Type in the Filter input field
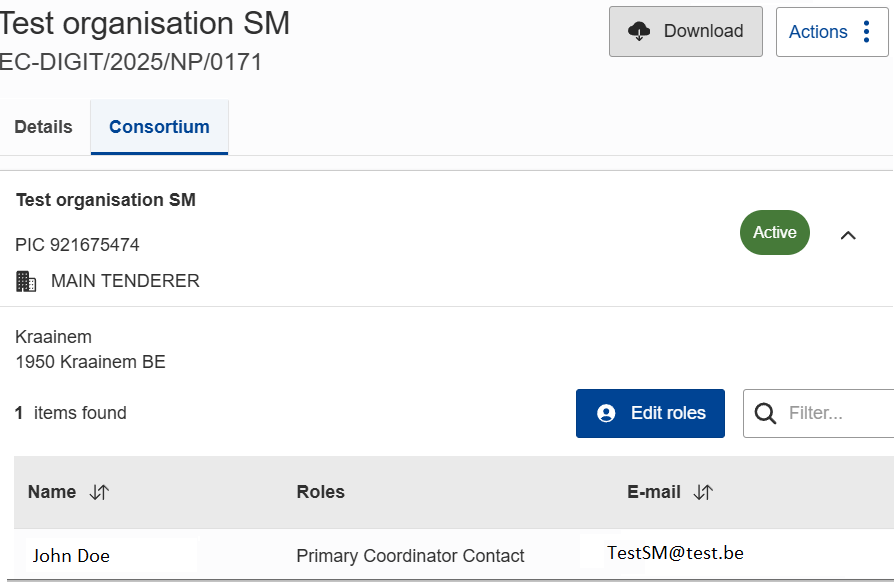This screenshot has width=894, height=582. pos(835,413)
